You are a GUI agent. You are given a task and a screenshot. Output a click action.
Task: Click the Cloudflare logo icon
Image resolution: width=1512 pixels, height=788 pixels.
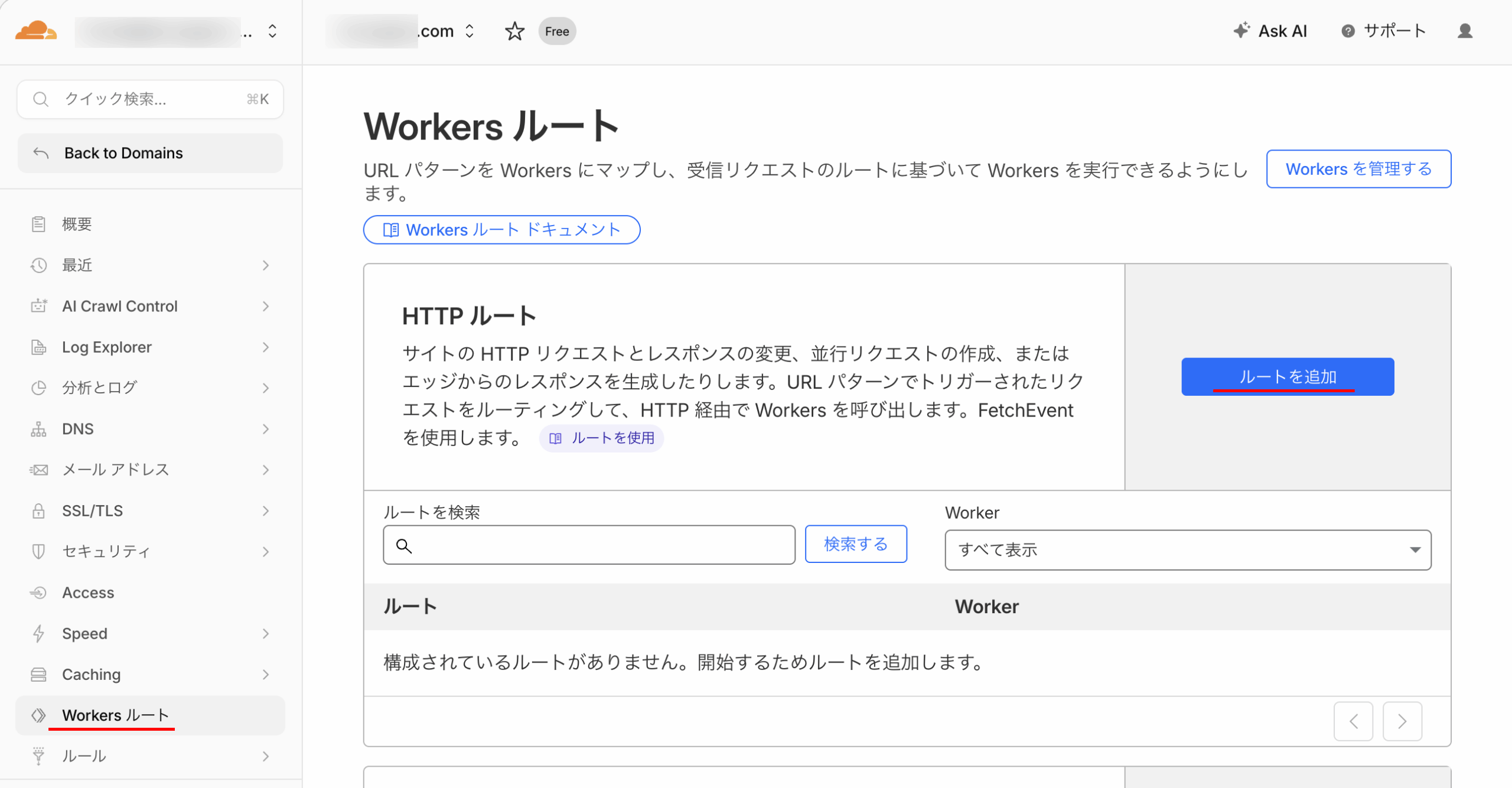point(35,31)
